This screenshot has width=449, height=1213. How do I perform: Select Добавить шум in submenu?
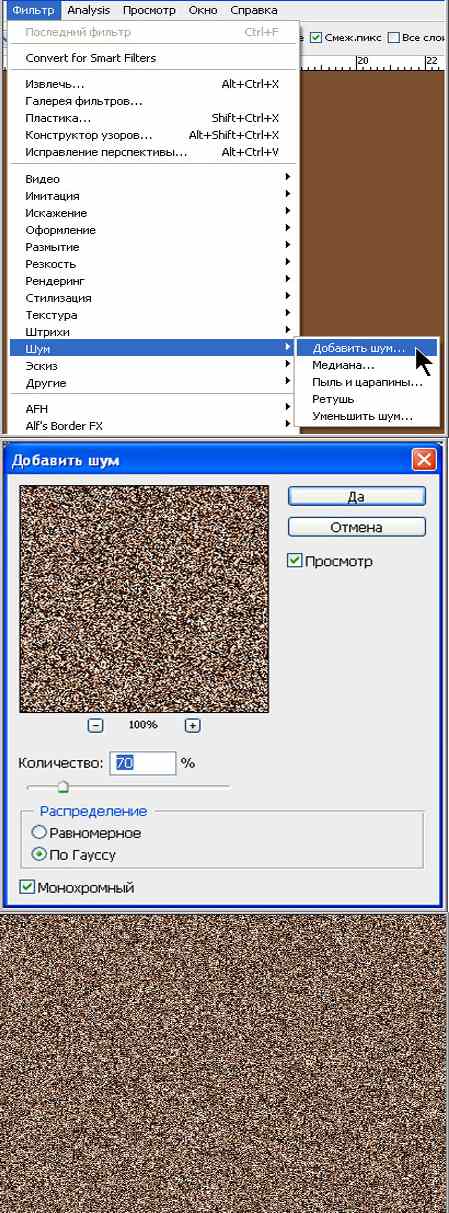(x=366, y=349)
